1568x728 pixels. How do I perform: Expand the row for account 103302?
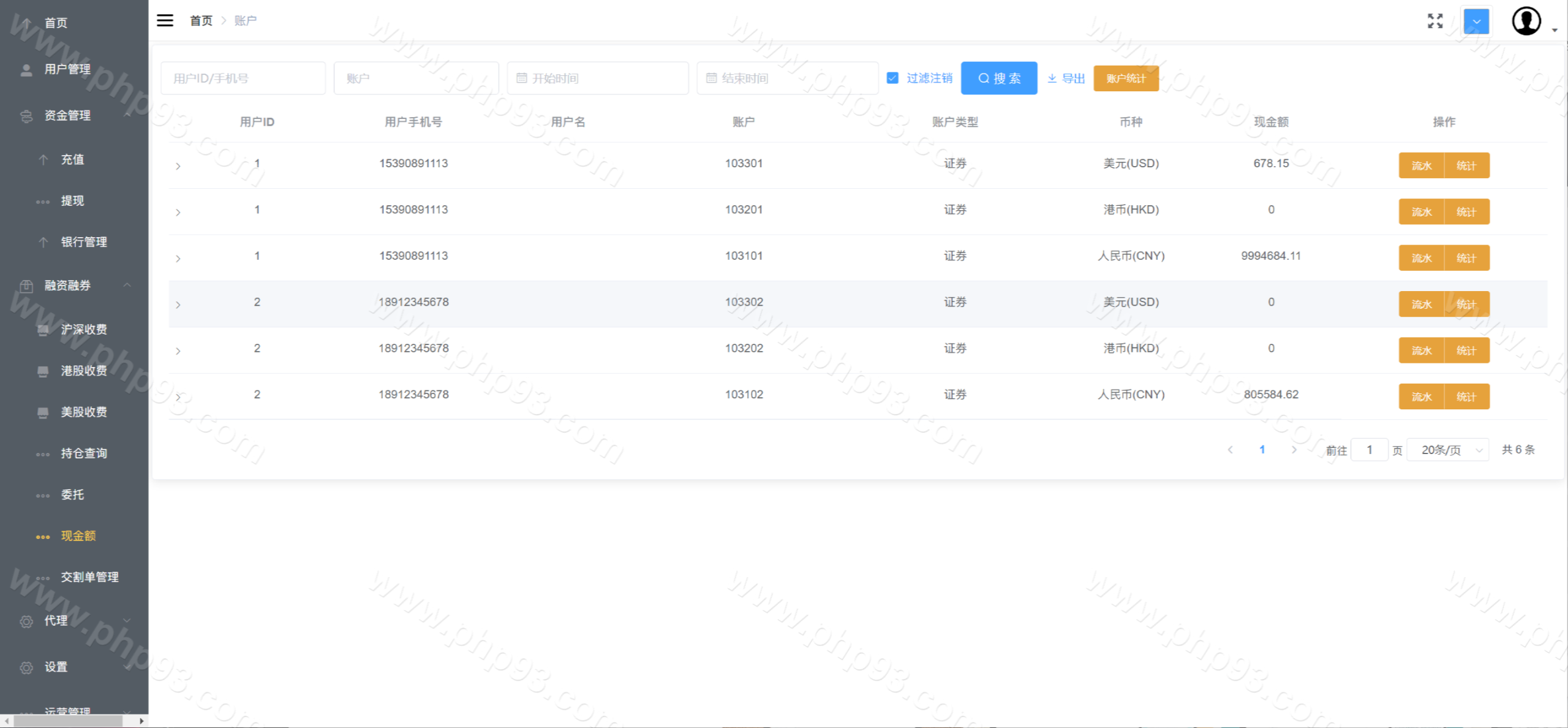click(178, 305)
